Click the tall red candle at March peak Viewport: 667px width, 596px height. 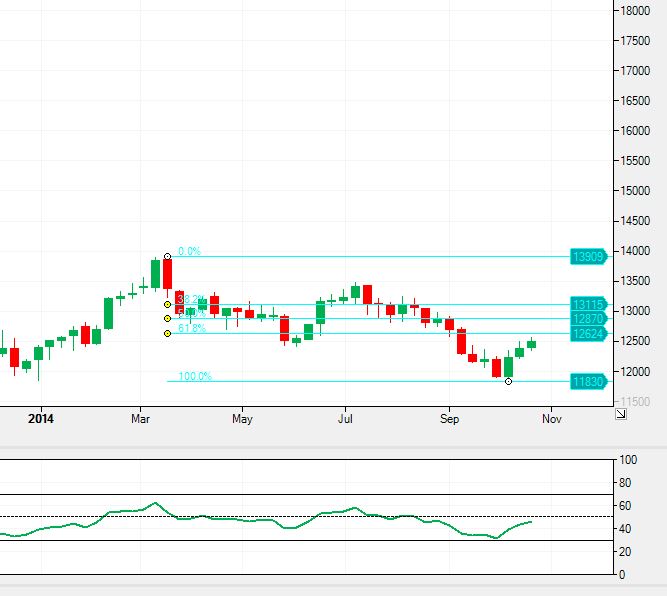(168, 274)
